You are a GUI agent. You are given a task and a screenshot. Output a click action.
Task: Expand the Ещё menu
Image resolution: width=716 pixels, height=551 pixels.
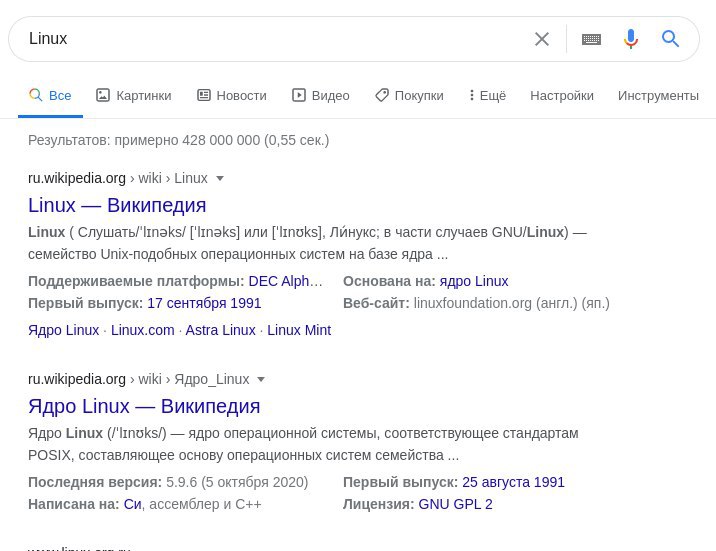tap(488, 95)
